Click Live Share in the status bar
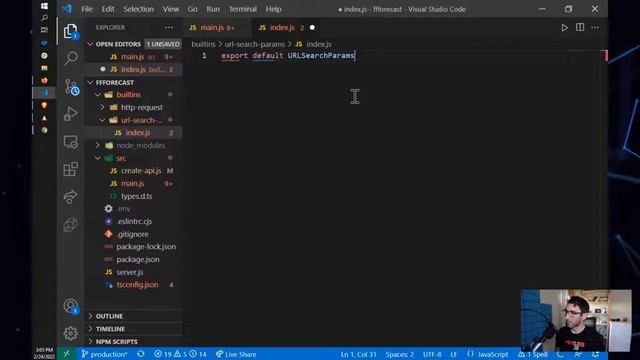Image resolution: width=640 pixels, height=360 pixels. pos(236,354)
